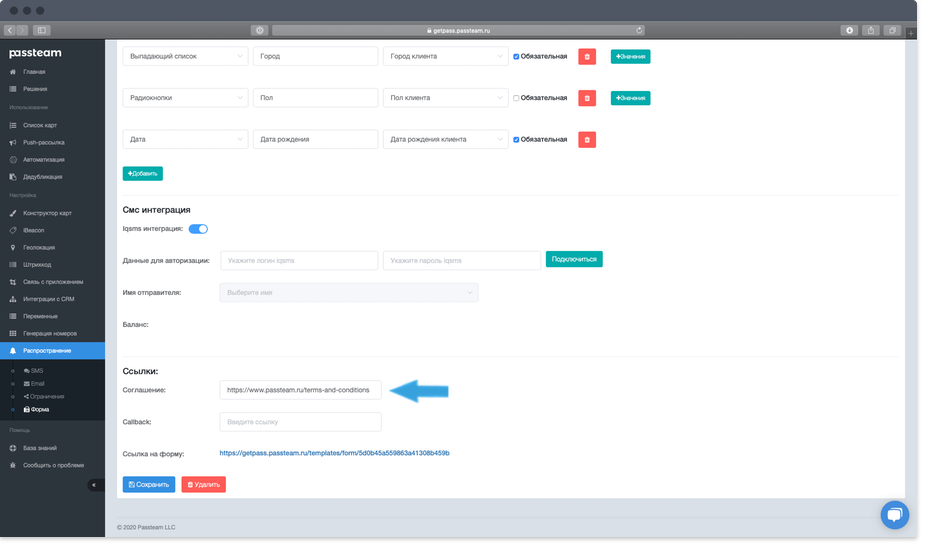Open the Форма submenu item

tap(37, 410)
